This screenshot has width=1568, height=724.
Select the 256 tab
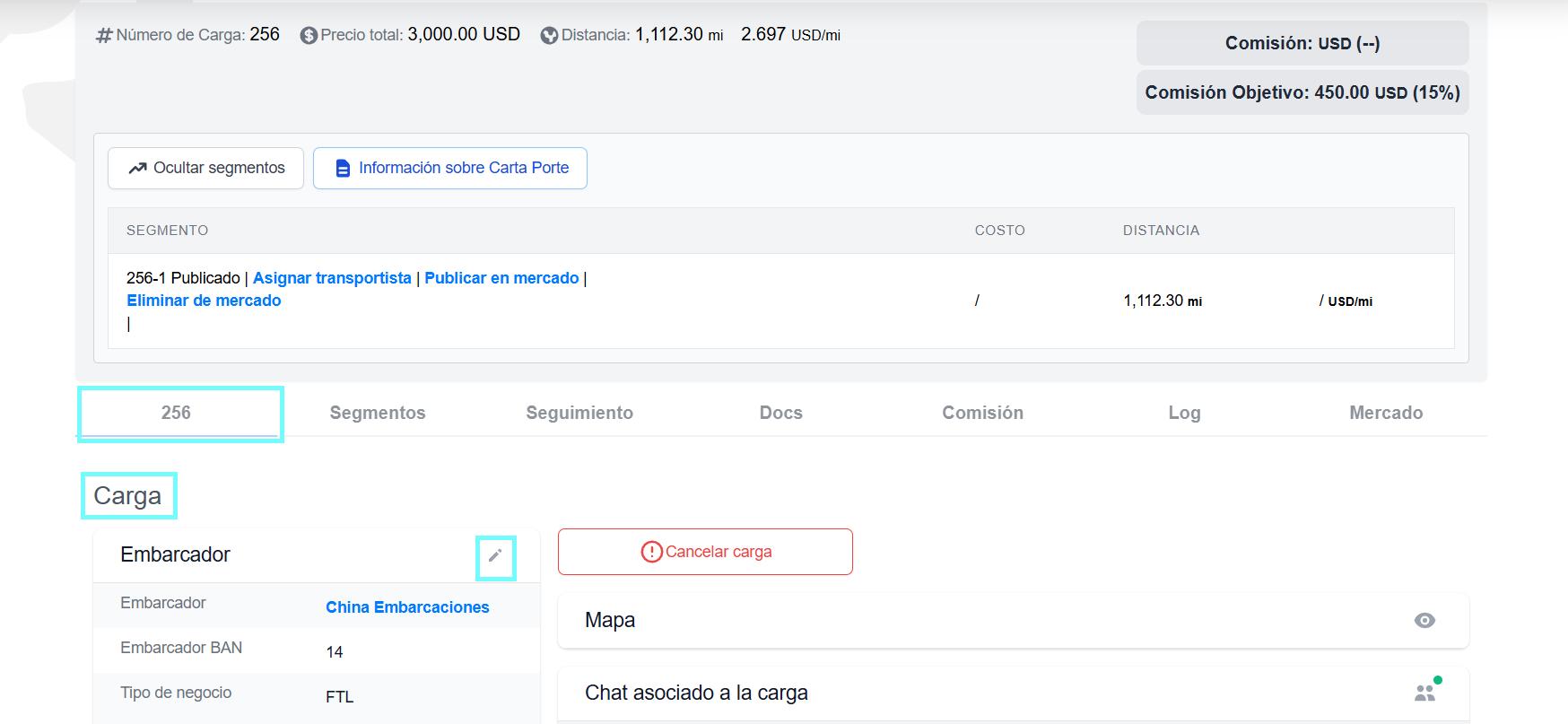176,413
